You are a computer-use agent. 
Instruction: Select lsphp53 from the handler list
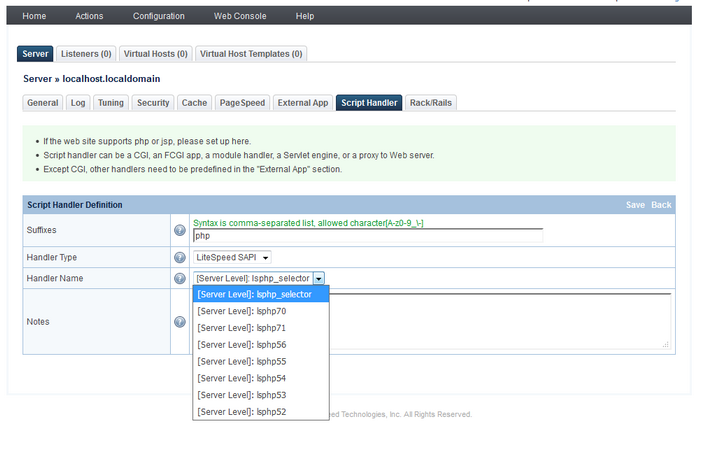(x=261, y=395)
